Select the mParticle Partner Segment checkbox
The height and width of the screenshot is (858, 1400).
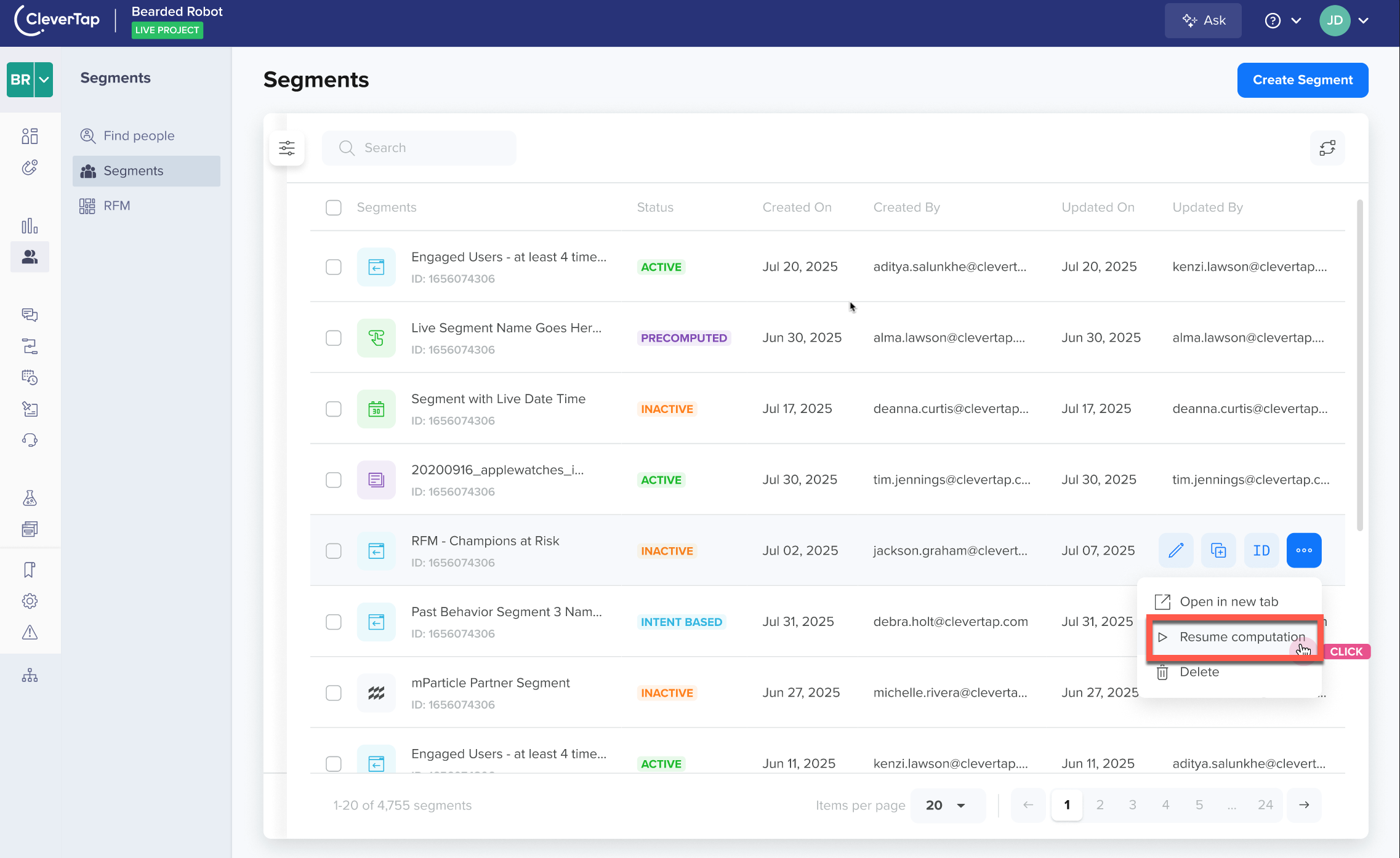[x=333, y=692]
